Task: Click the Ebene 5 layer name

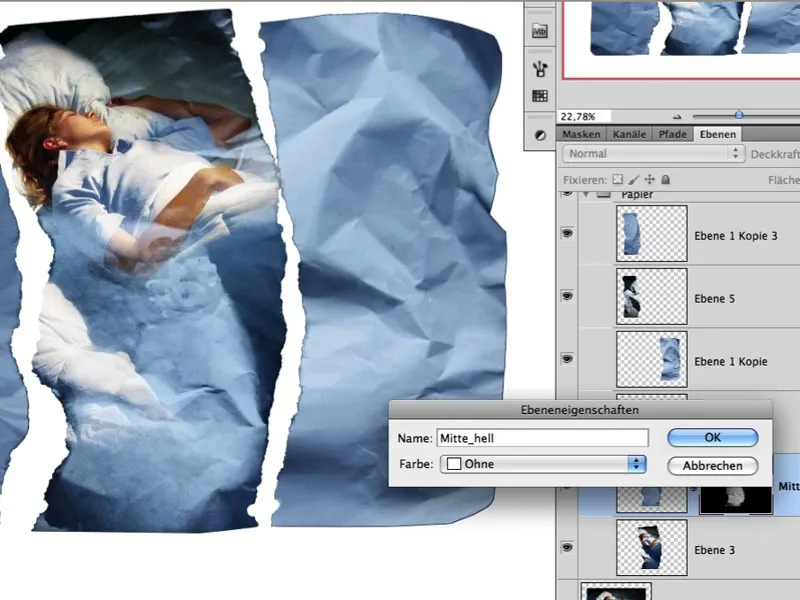Action: pos(714,298)
